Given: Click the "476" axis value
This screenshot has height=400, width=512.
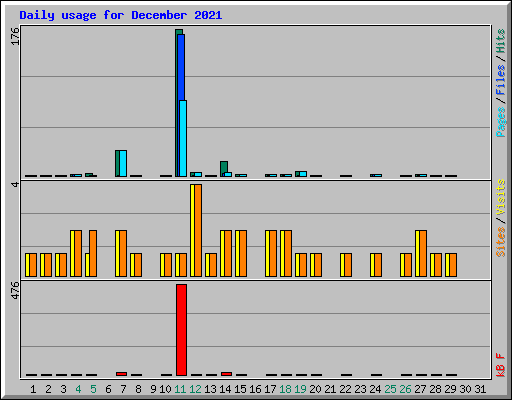Looking at the screenshot, I should point(15,290).
